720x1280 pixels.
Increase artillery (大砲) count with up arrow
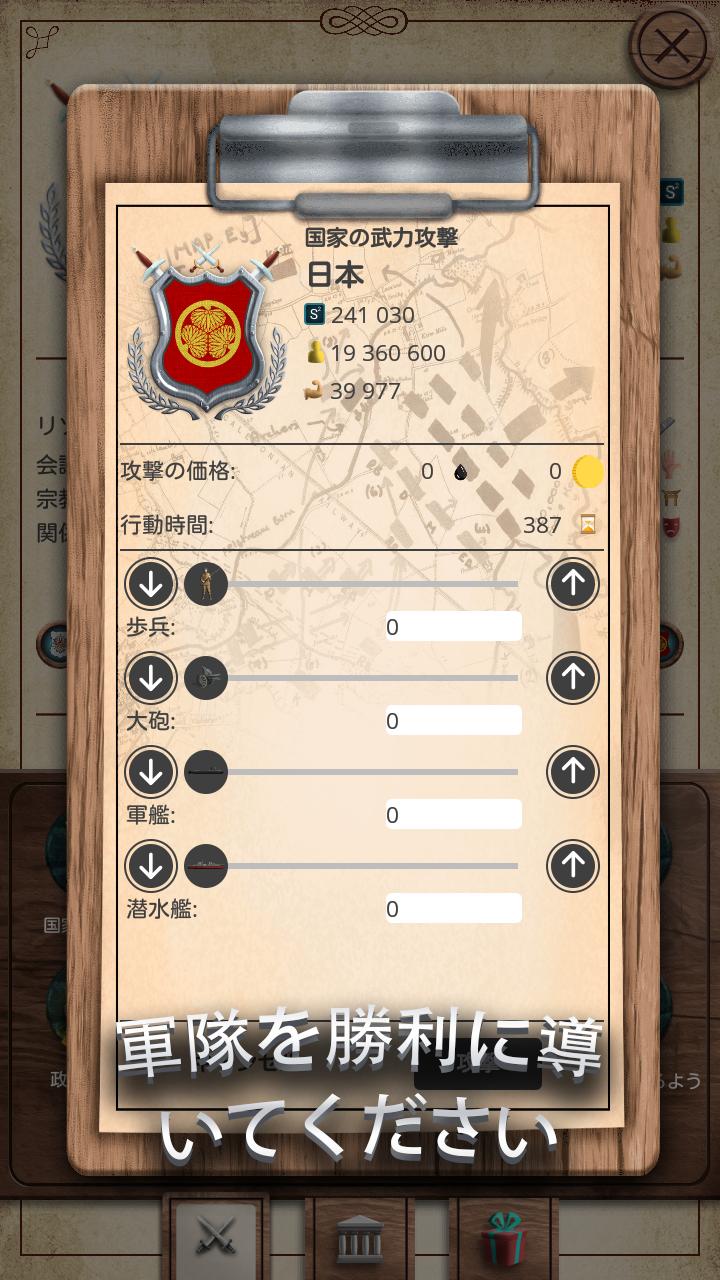[x=573, y=678]
